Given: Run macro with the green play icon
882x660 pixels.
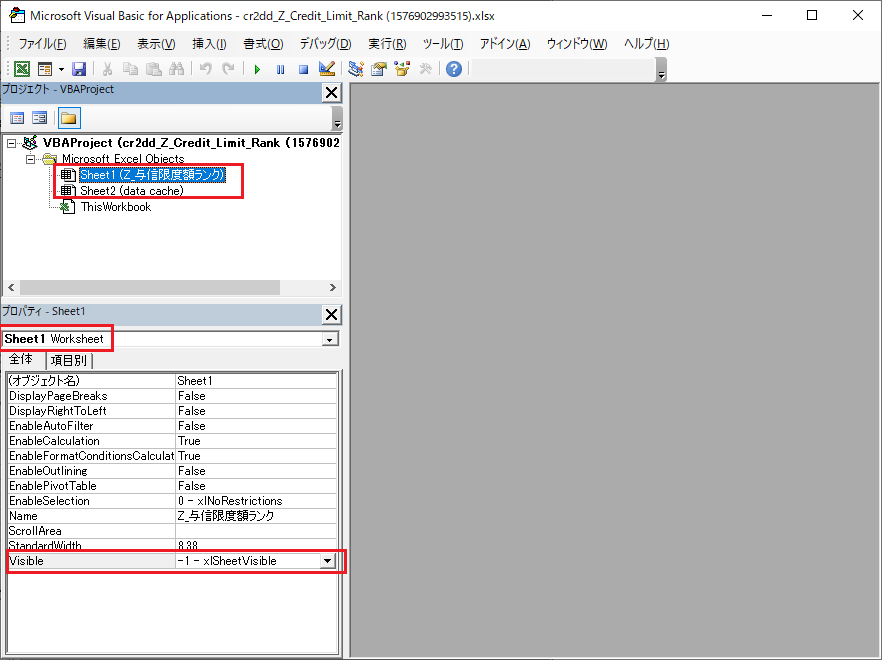Looking at the screenshot, I should 257,69.
